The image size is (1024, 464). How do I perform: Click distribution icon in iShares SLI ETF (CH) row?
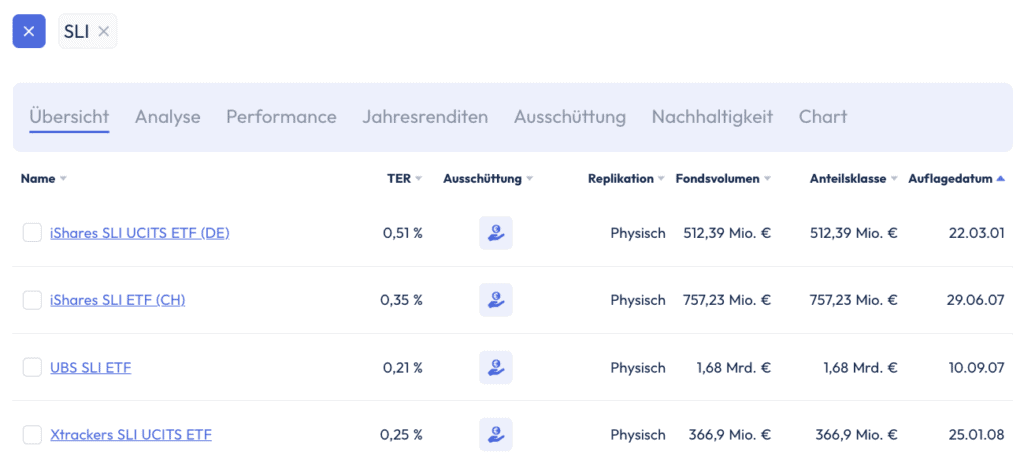coord(496,300)
